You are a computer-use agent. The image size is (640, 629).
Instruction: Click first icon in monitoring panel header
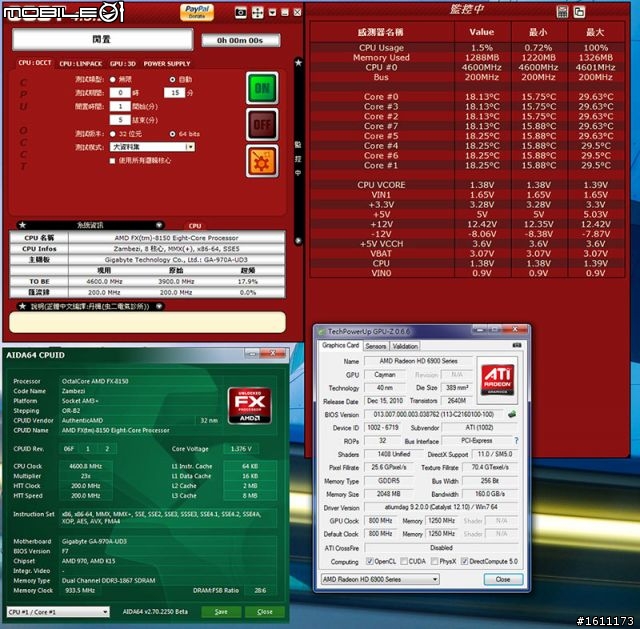point(562,12)
